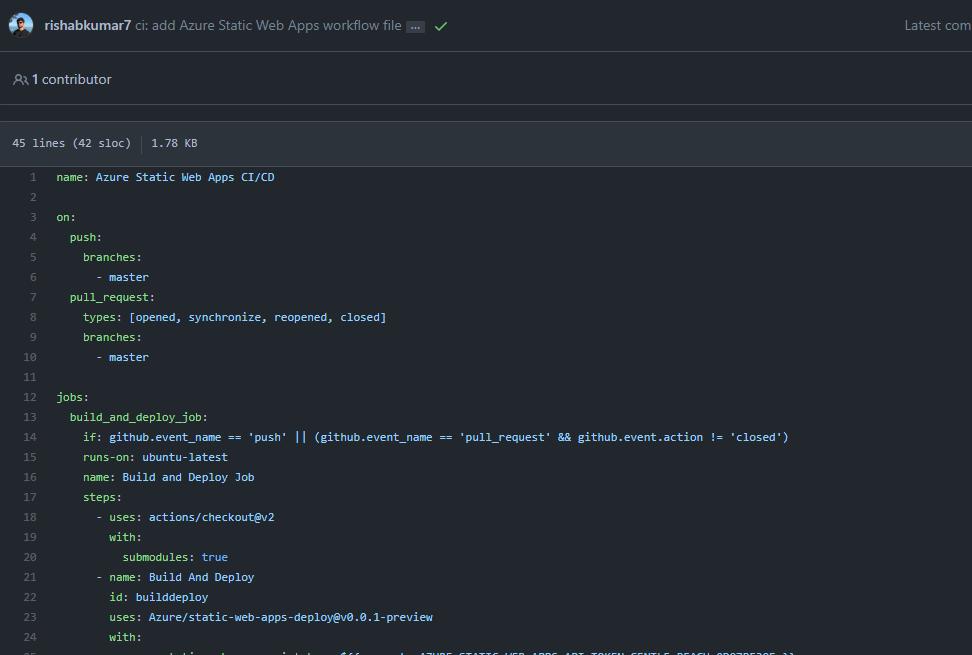
Task: Click the 'jobs:' key
Action: [73, 397]
